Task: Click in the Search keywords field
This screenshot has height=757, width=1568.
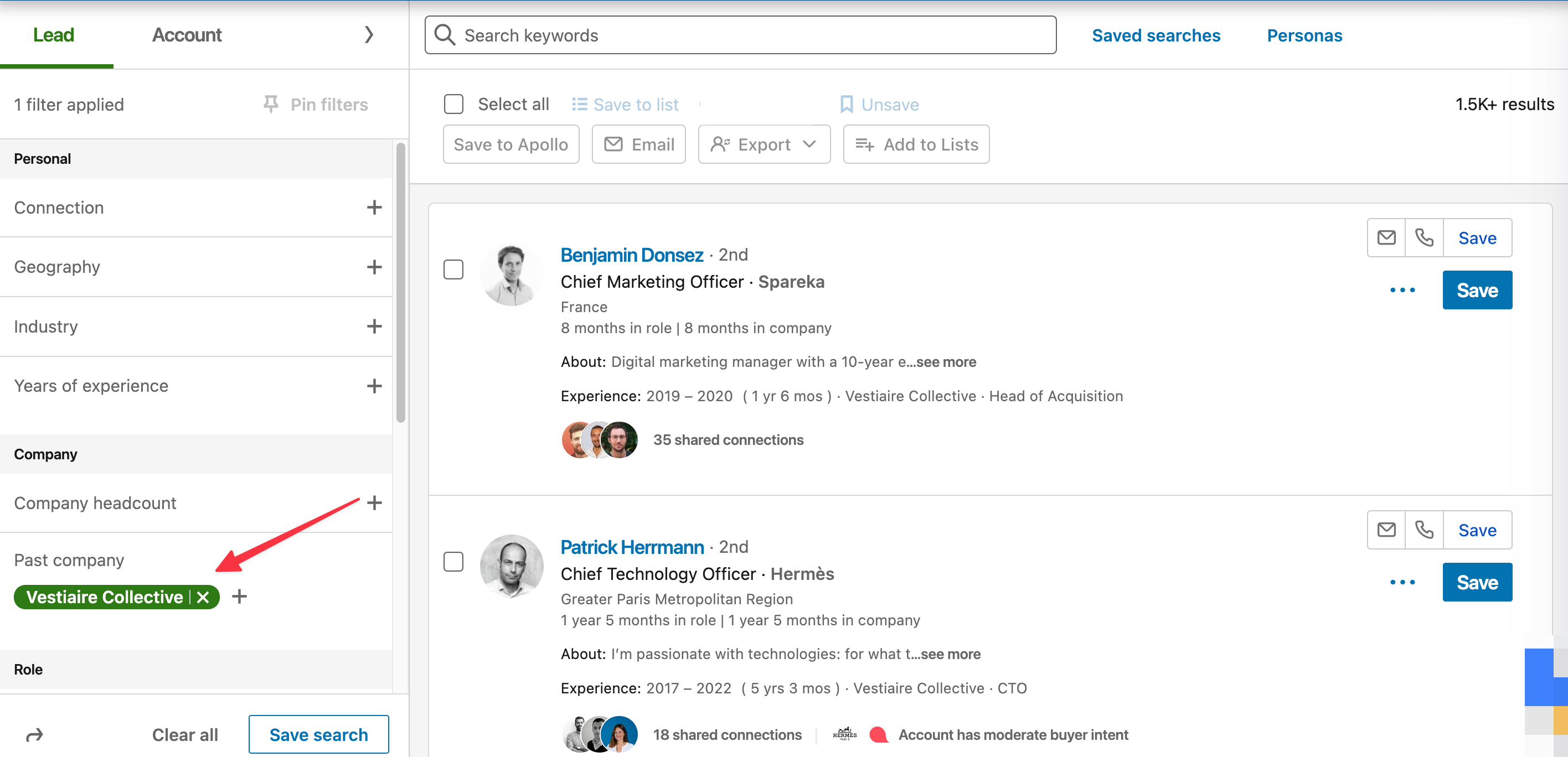Action: (x=740, y=35)
